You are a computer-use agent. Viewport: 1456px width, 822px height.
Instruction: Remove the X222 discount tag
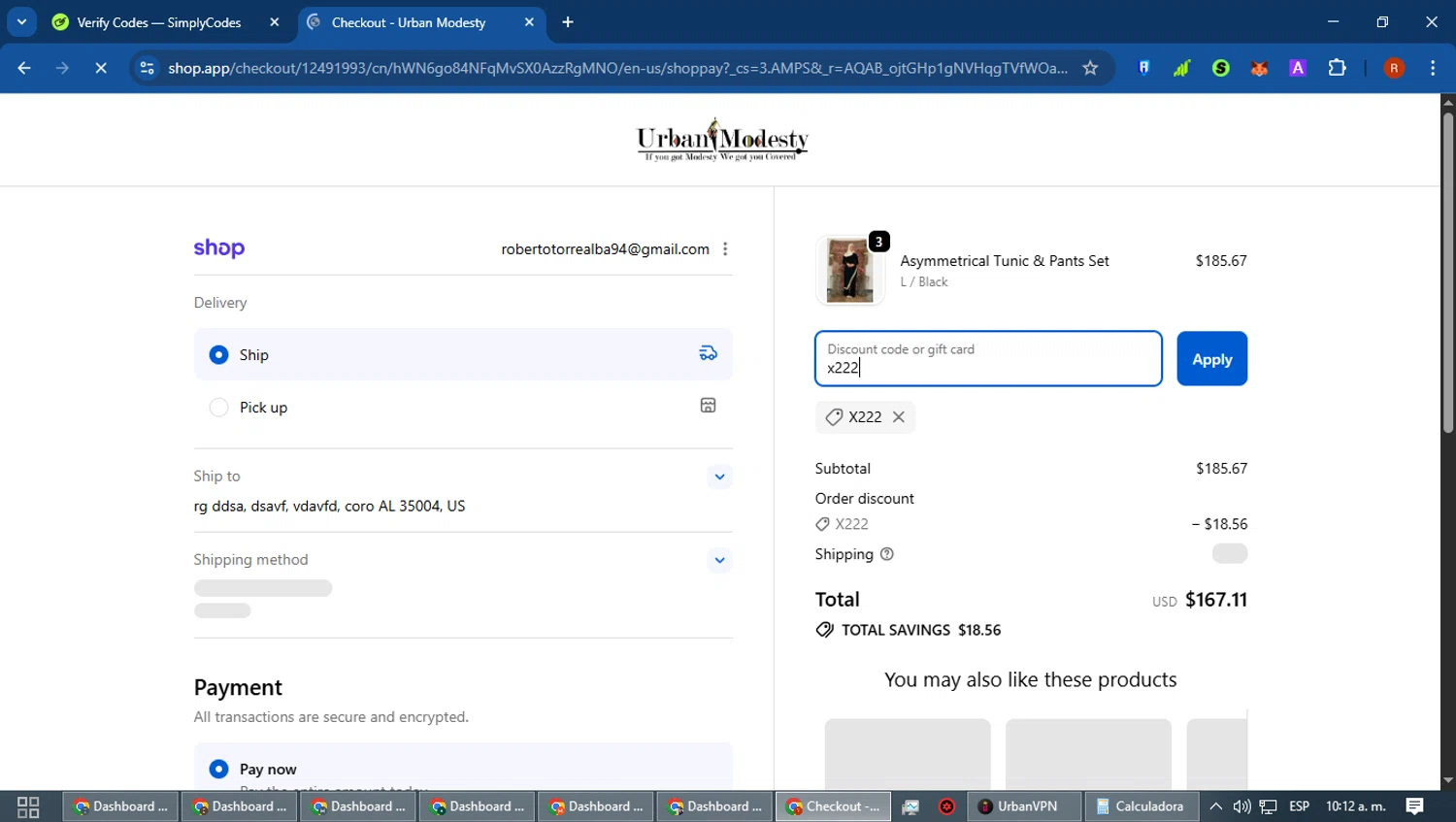pyautogui.click(x=899, y=417)
